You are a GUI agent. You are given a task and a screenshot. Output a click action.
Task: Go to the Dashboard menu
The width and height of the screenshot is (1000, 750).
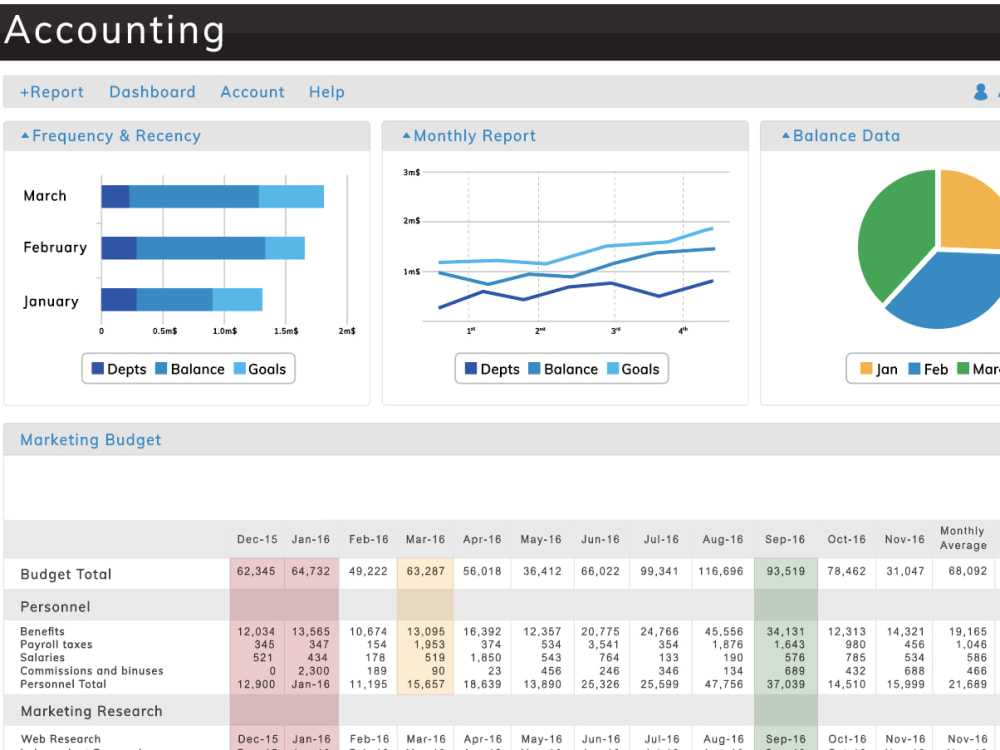pos(152,92)
